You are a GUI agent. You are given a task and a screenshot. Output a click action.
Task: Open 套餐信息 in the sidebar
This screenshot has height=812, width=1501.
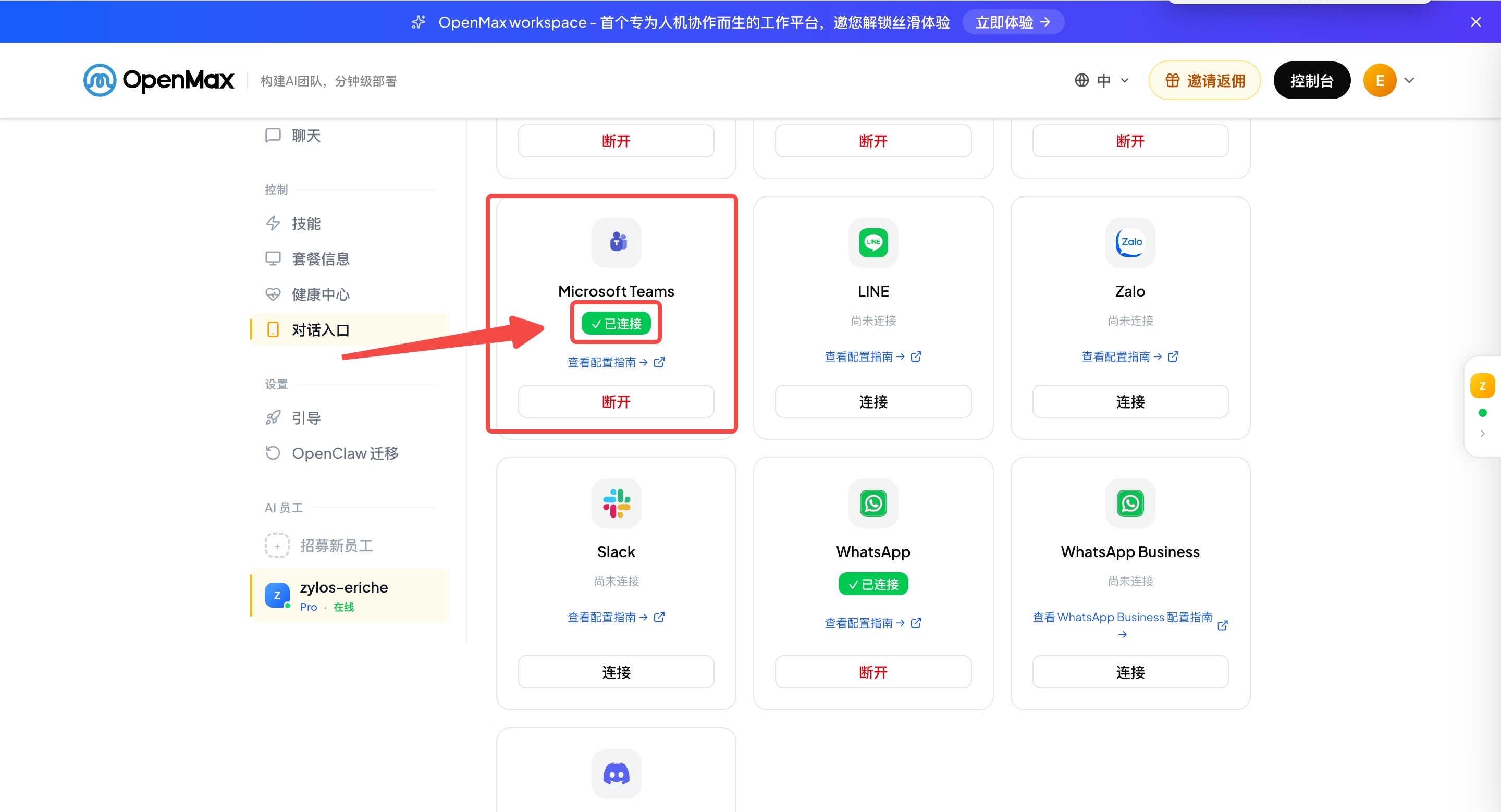(x=350, y=259)
